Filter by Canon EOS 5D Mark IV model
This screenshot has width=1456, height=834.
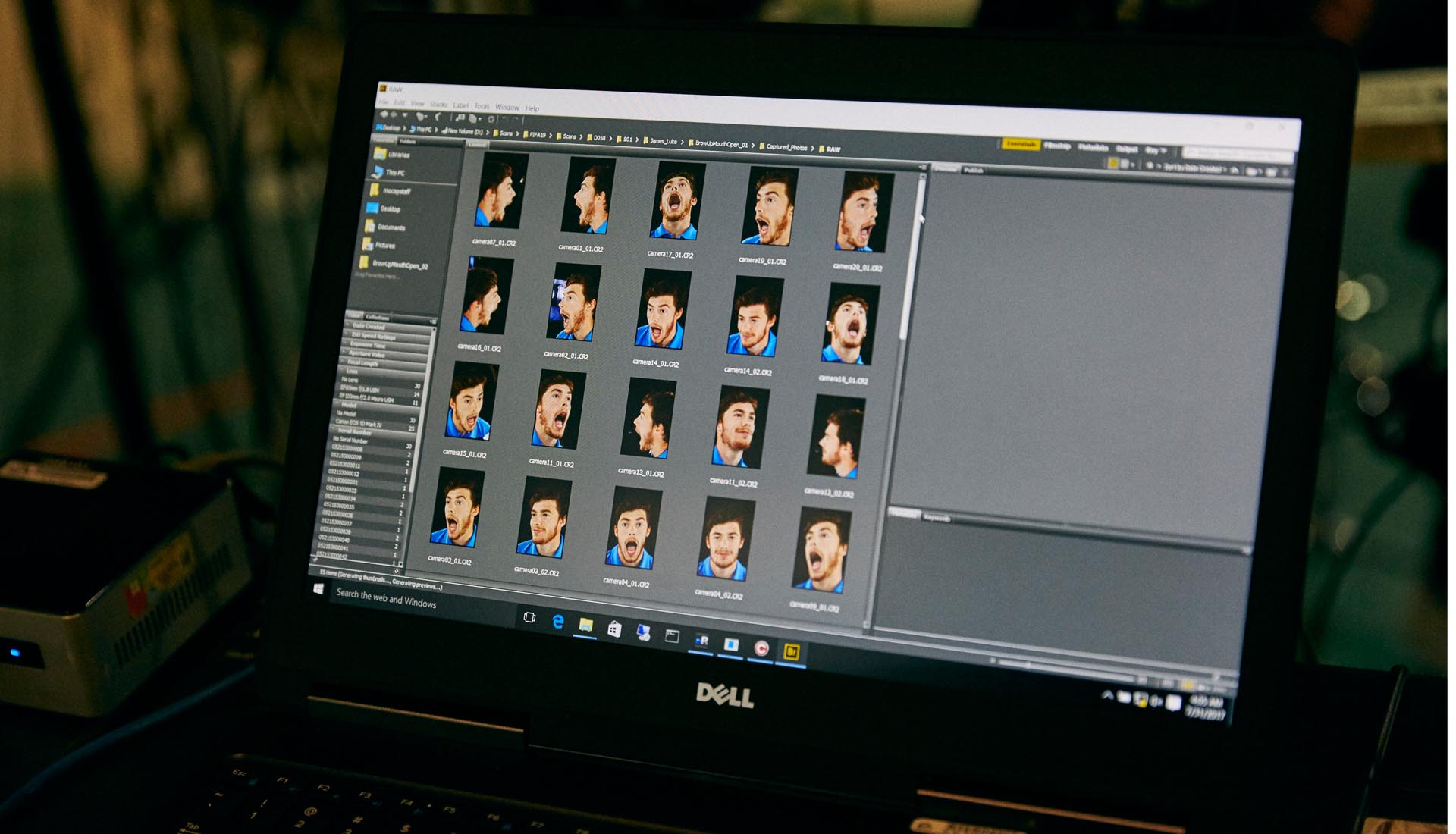[x=358, y=423]
